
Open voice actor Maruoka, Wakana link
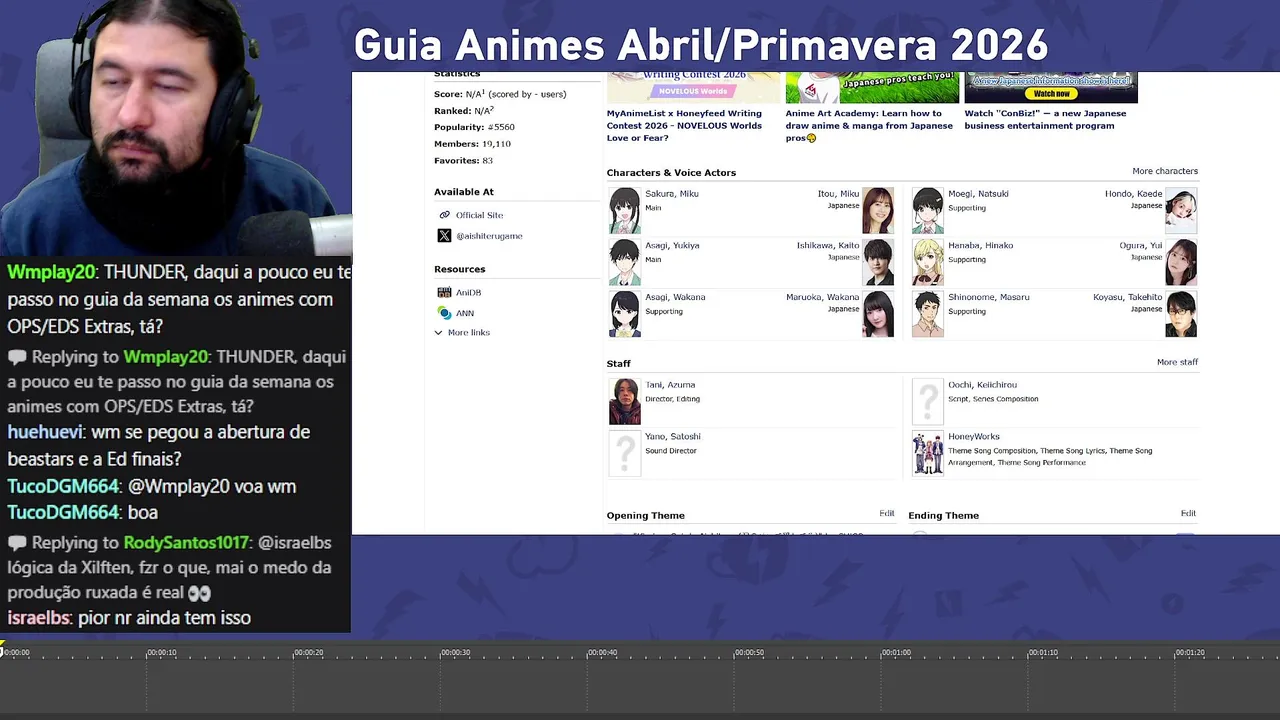822,297
